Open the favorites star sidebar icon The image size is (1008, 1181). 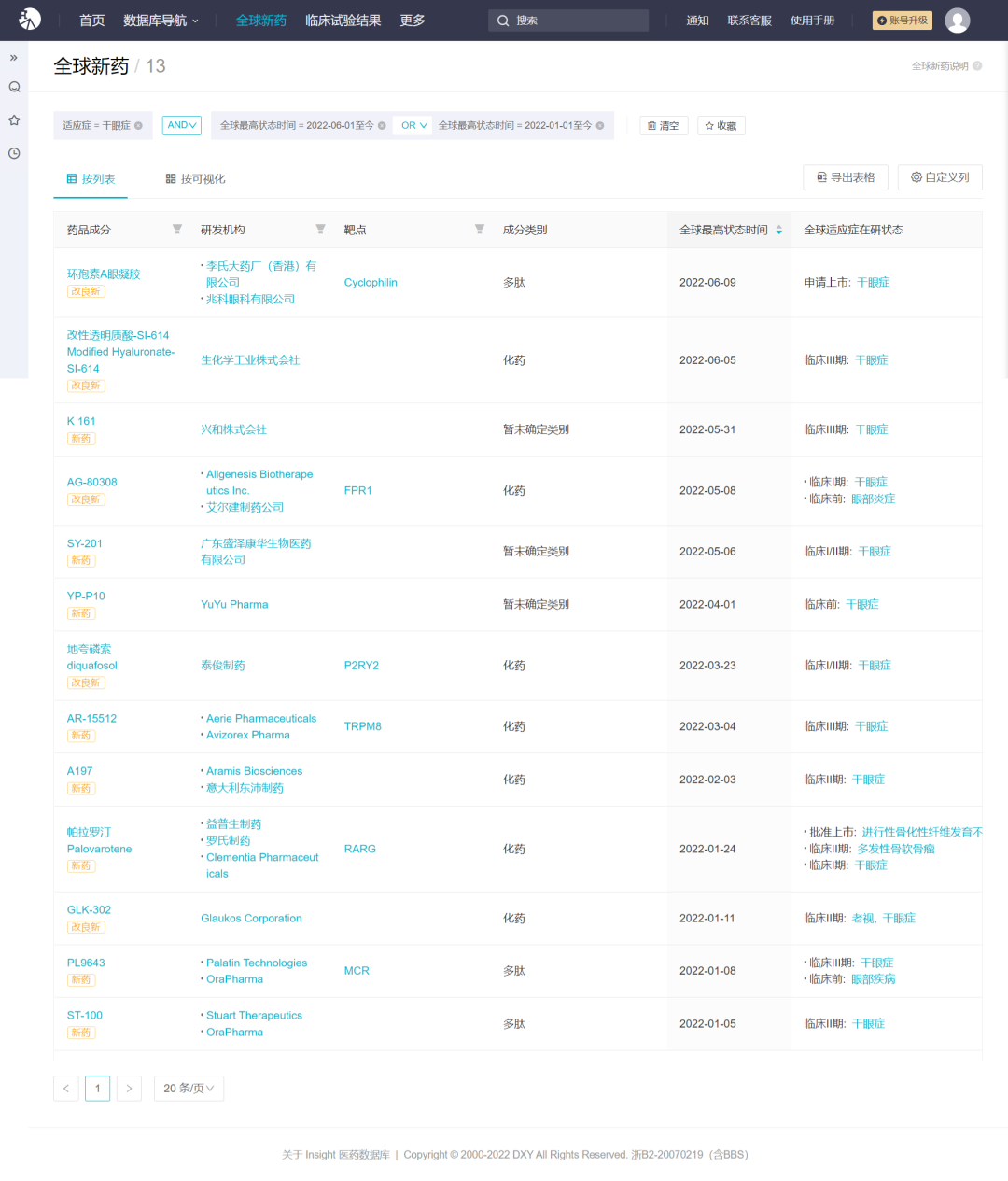tap(14, 120)
